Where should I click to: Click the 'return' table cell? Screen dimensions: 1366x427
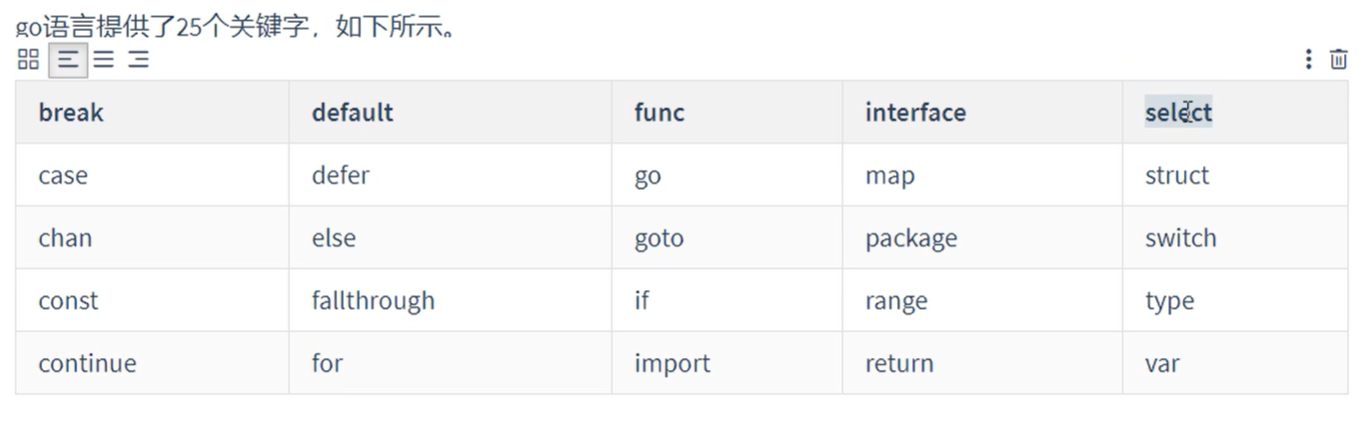click(982, 363)
